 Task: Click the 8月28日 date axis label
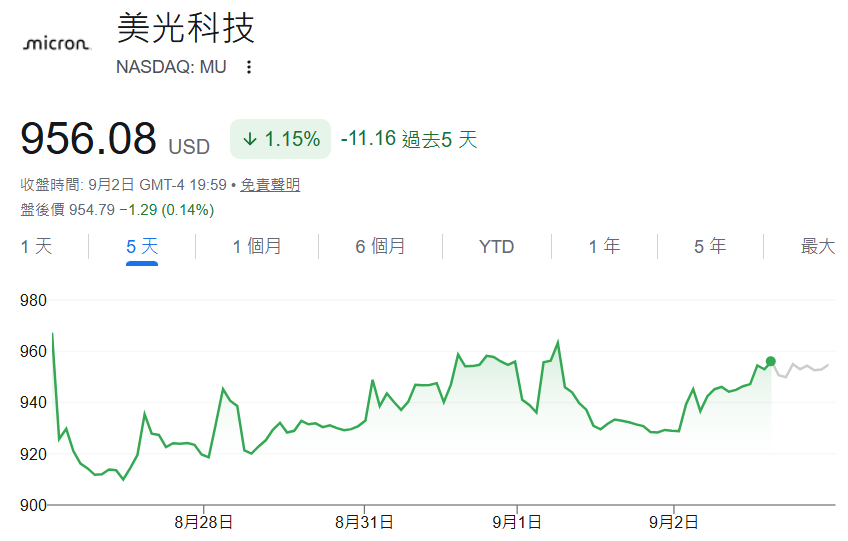pyautogui.click(x=203, y=522)
